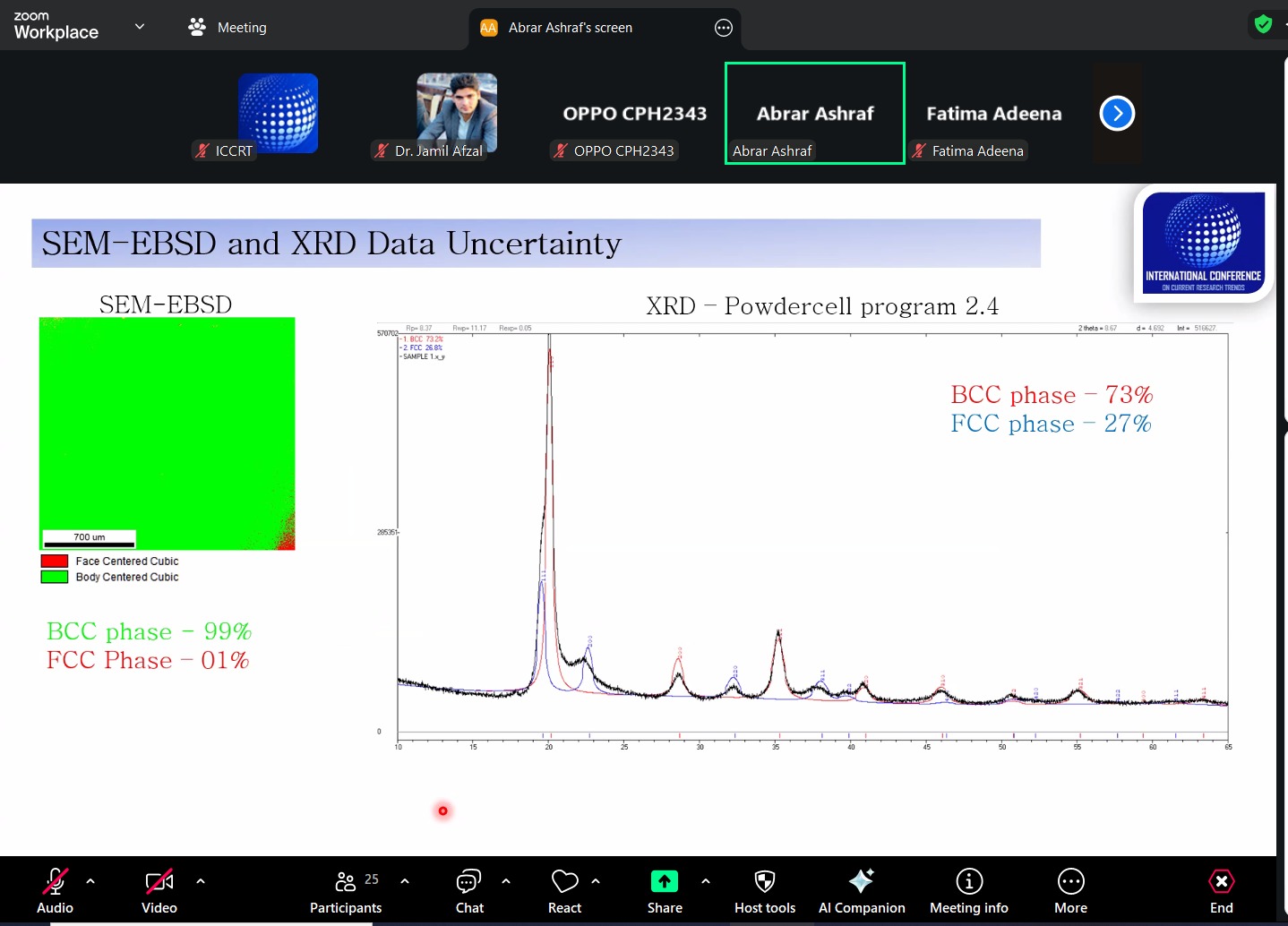This screenshot has width=1288, height=926.
Task: Open the More options ellipsis icon
Action: click(x=1070, y=881)
